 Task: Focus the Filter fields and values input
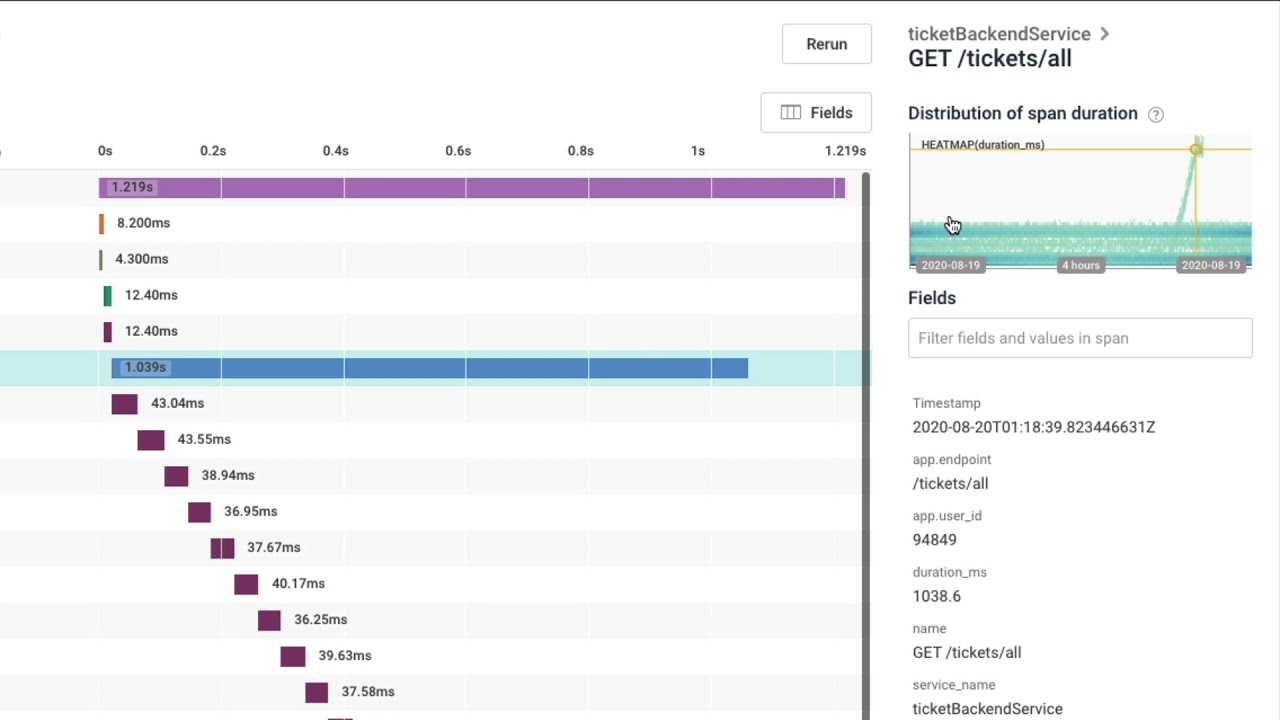(1079, 338)
